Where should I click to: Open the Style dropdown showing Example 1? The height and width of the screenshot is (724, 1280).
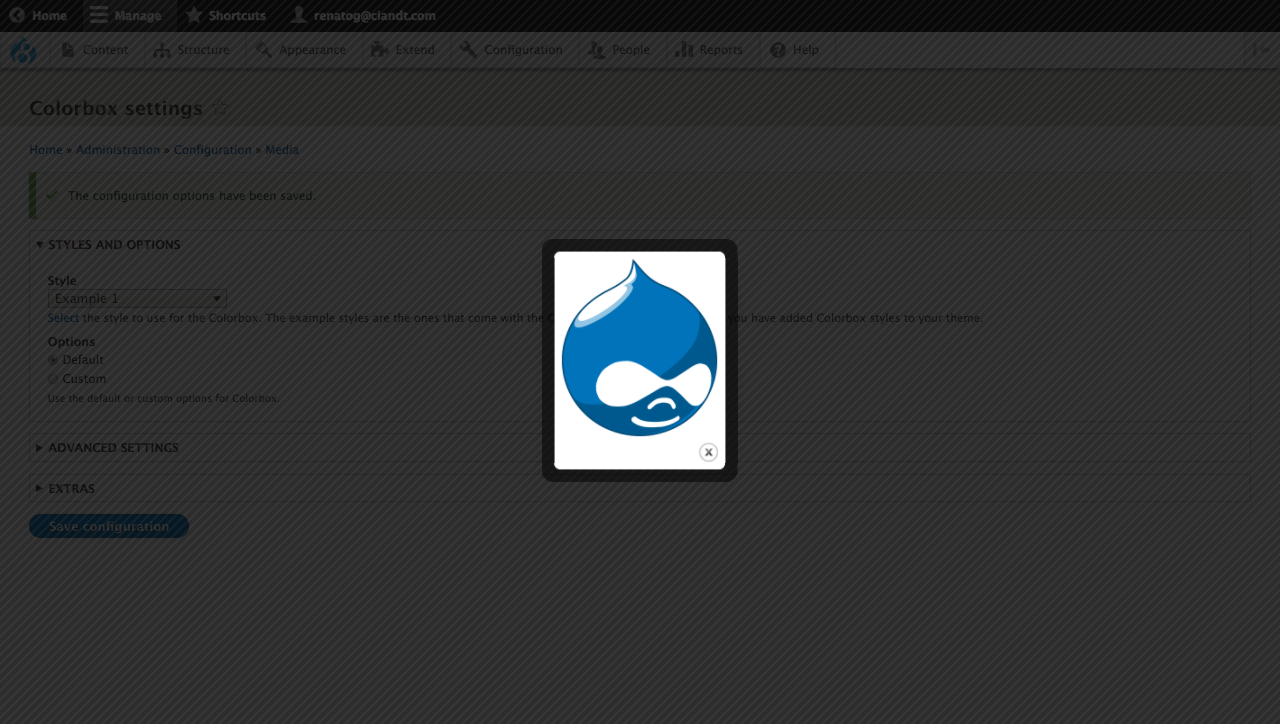pos(137,298)
